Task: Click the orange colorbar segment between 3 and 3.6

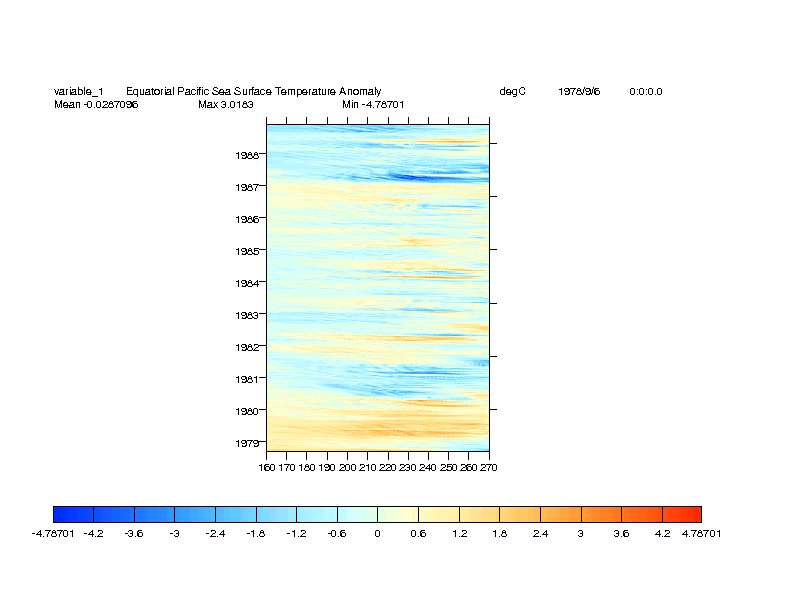Action: tap(600, 514)
